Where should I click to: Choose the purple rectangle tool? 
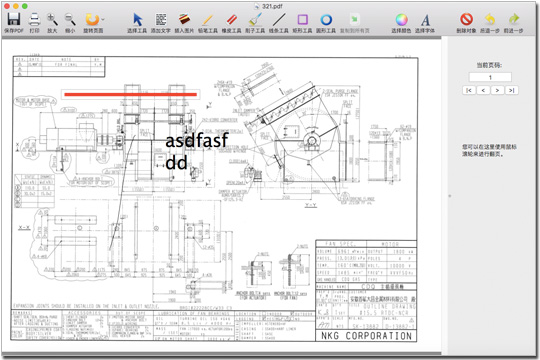(x=302, y=20)
